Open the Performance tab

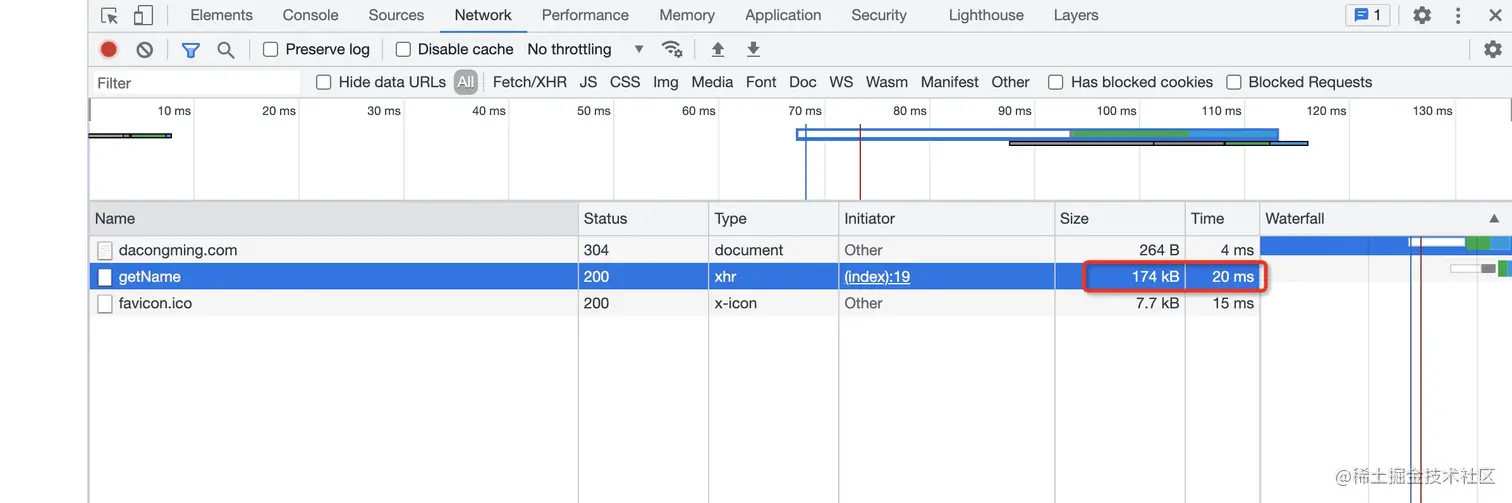(585, 15)
